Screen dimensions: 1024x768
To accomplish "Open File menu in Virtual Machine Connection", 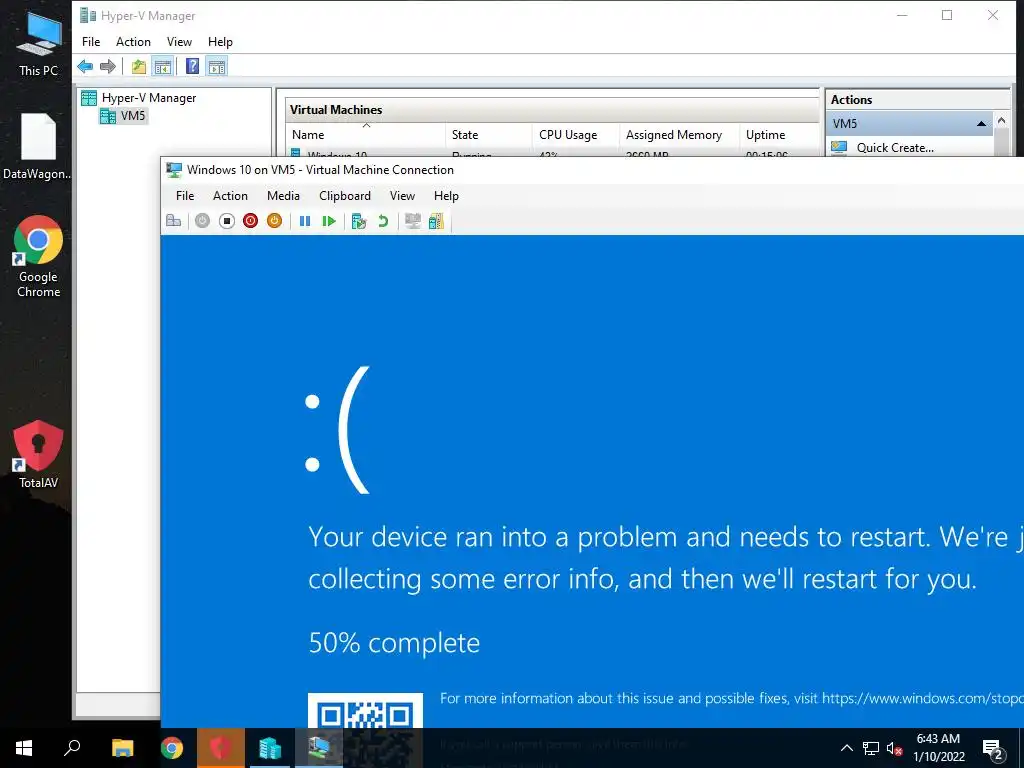I will click(x=185, y=196).
